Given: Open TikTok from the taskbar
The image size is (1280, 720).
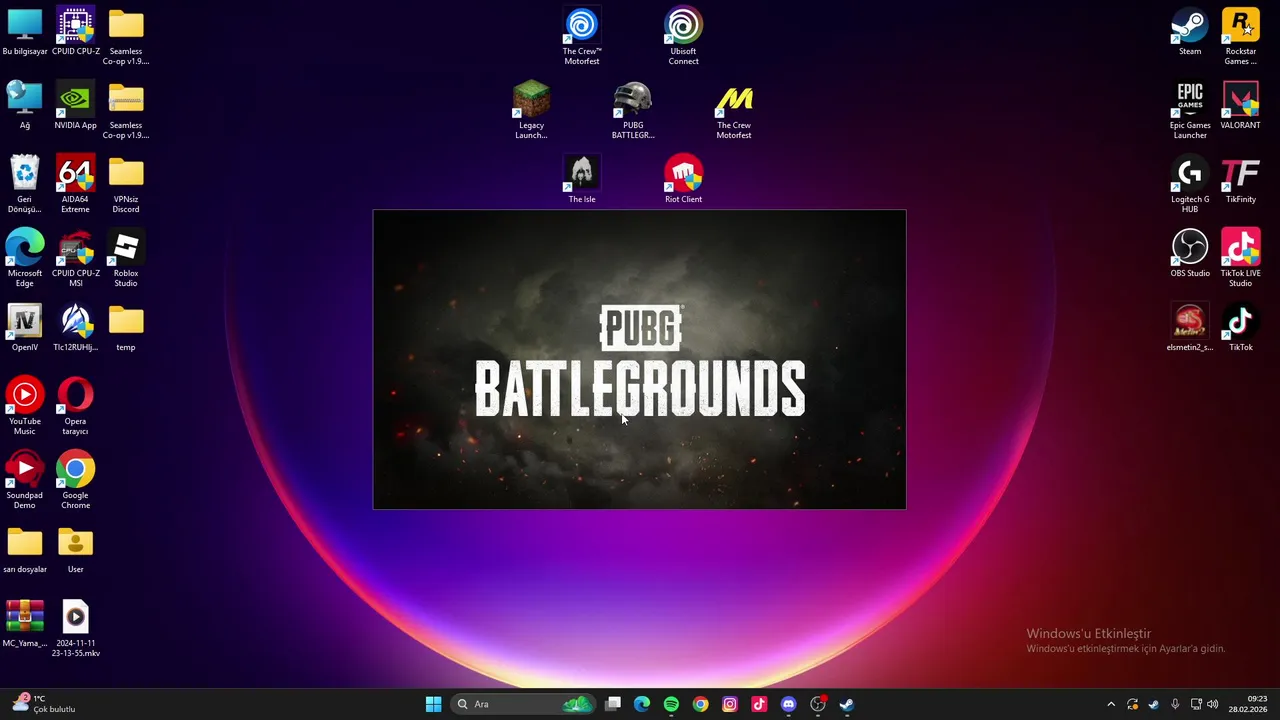Looking at the screenshot, I should click(x=759, y=704).
